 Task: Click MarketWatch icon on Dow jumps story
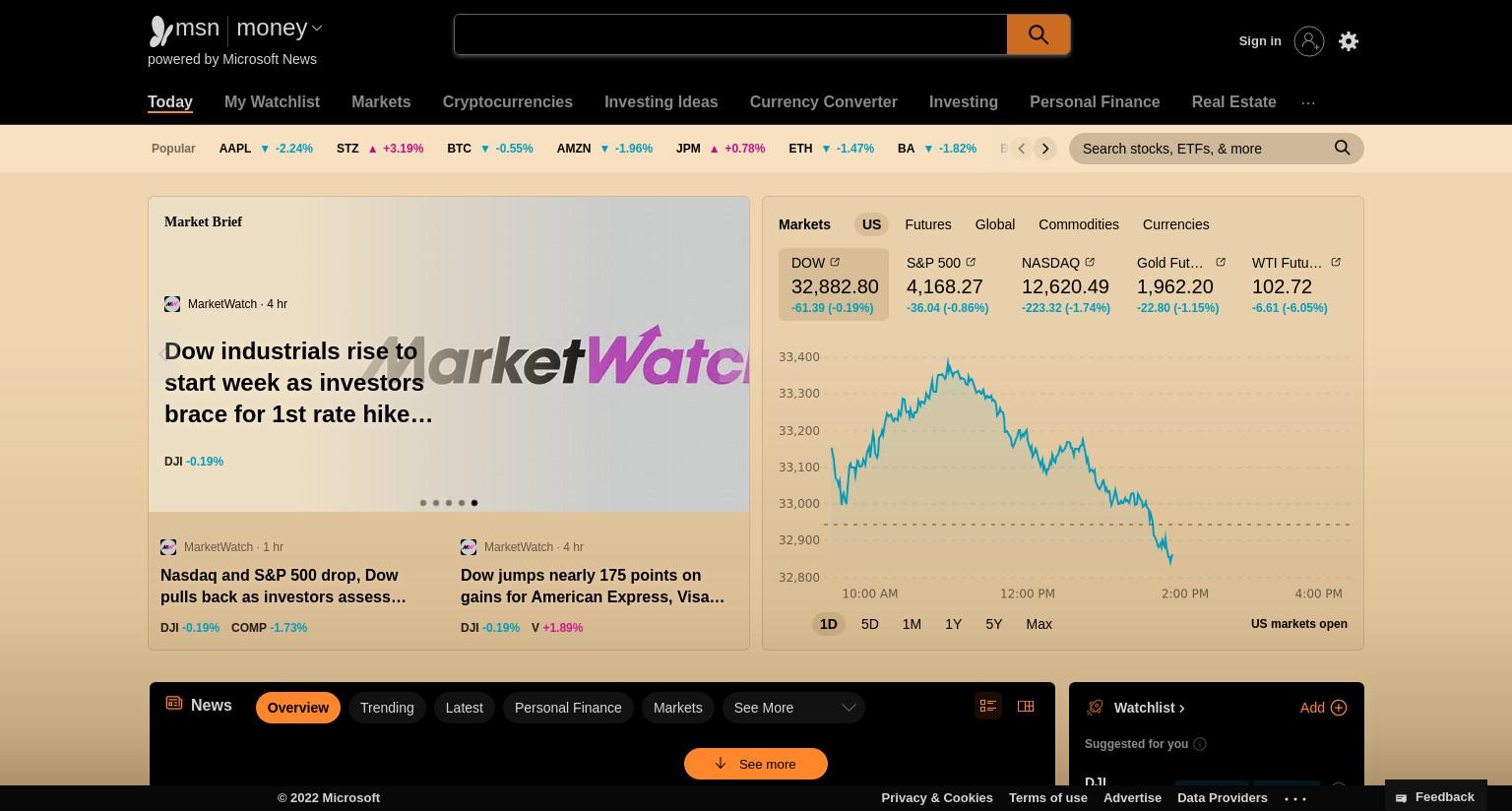pos(469,547)
